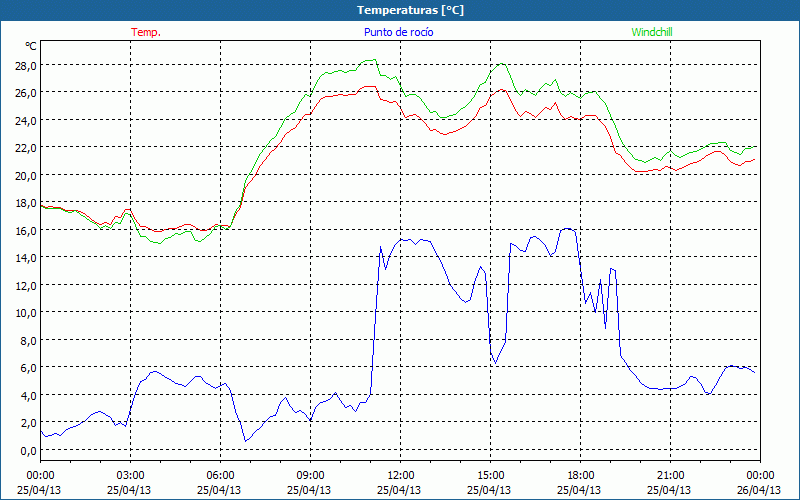Click the 8,0 y-axis value
Image resolution: width=800 pixels, height=500 pixels.
tap(29, 340)
